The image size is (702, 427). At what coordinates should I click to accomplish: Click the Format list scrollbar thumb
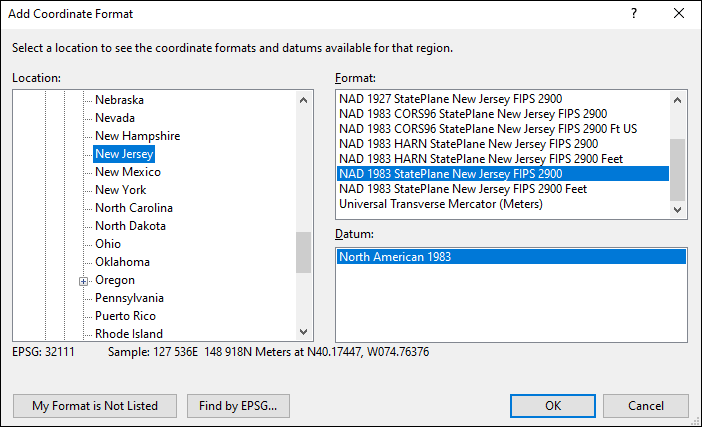click(x=677, y=170)
